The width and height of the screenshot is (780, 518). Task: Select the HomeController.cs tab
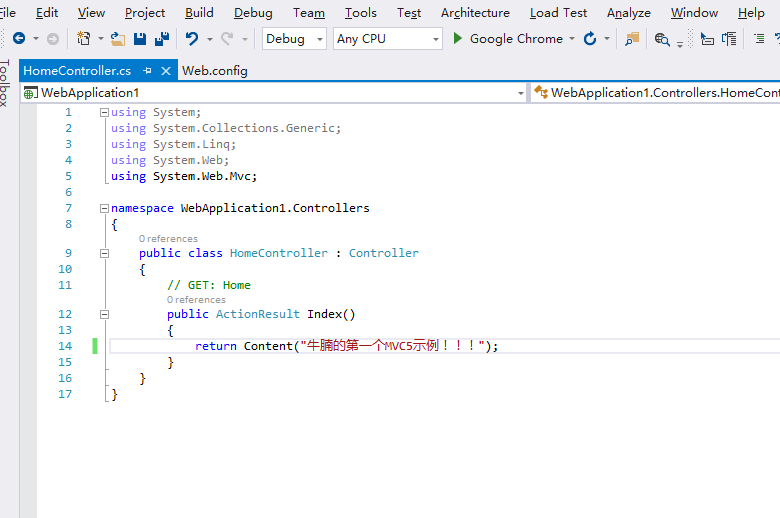(77, 71)
